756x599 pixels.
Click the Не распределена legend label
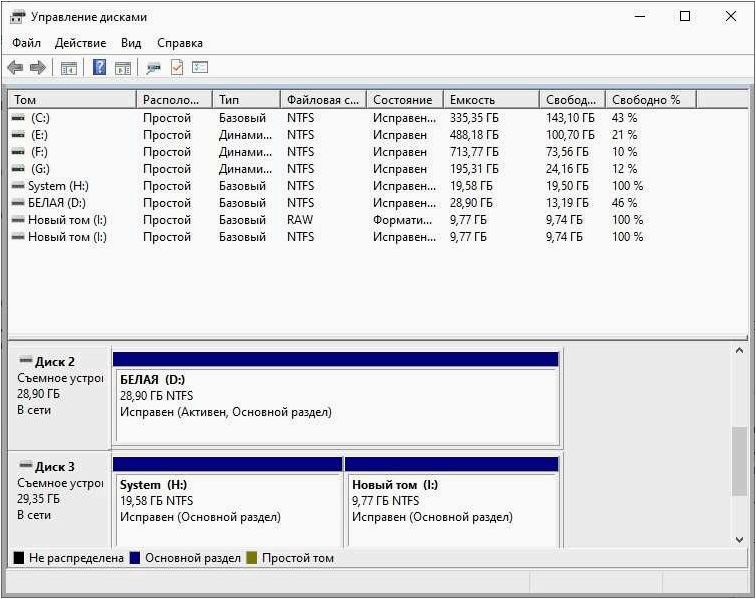click(x=76, y=558)
